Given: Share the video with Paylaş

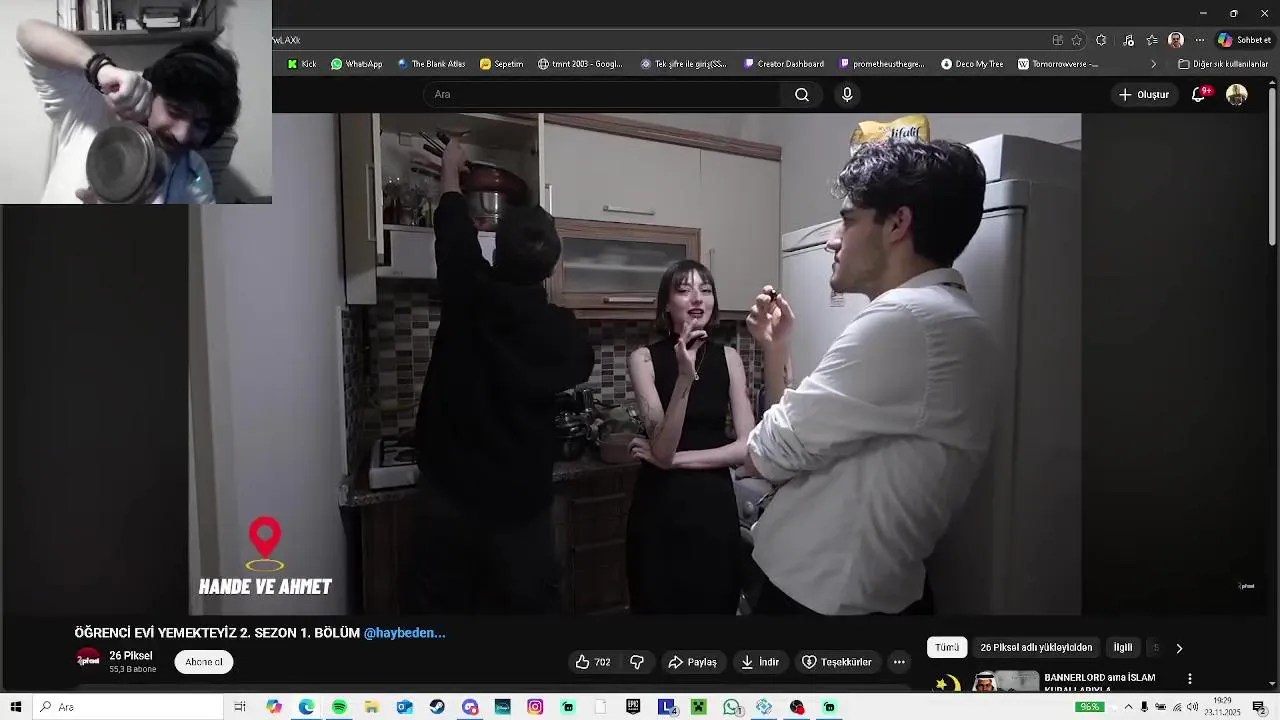Looking at the screenshot, I should [x=692, y=662].
